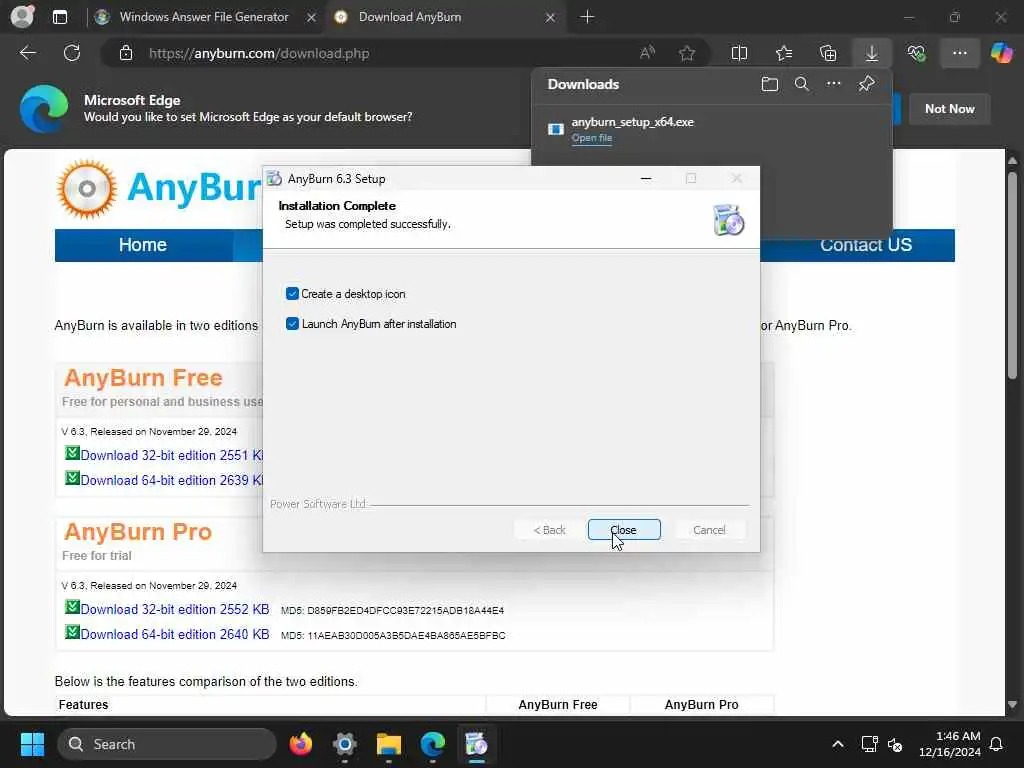Viewport: 1024px width, 768px height.
Task: Download AnyBurn Free 64-bit edition
Action: click(172, 480)
